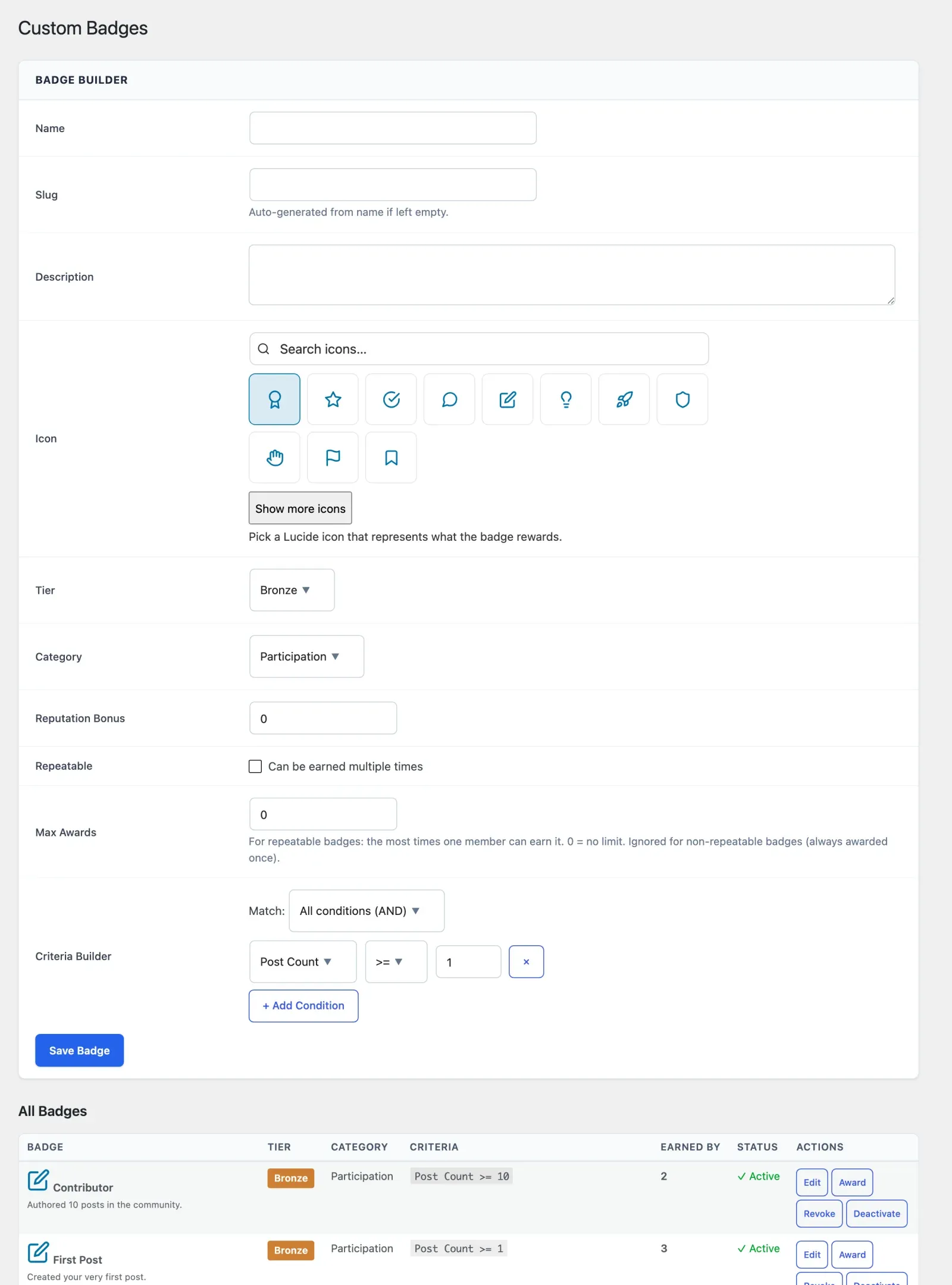This screenshot has height=1285, width=952.
Task: Click the Max Awards number field
Action: 323,814
